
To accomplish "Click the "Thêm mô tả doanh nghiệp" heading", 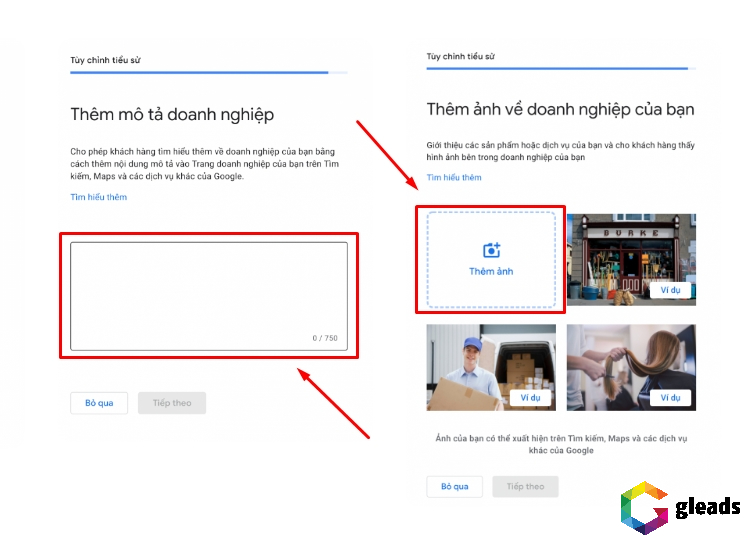I will pos(172,115).
